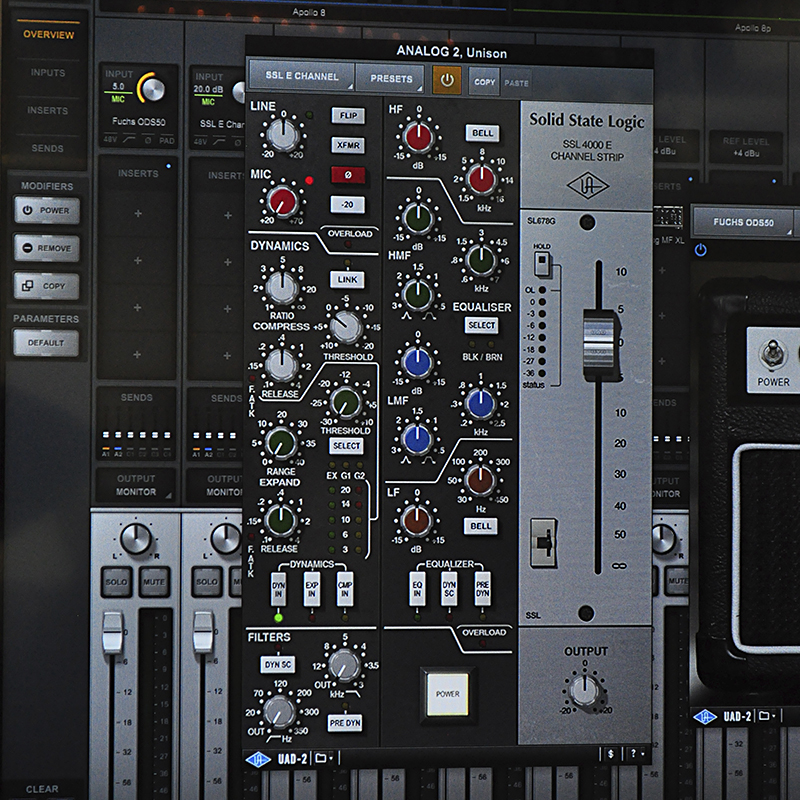800x800 pixels.
Task: Enable the XFMR transformer button
Action: point(348,145)
